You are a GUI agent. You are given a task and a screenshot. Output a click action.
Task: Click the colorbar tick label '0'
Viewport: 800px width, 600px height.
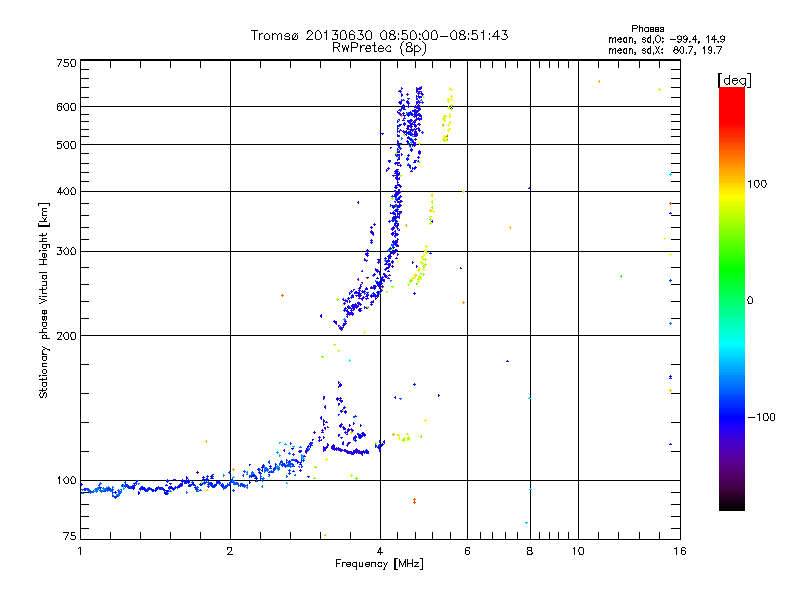click(x=750, y=301)
